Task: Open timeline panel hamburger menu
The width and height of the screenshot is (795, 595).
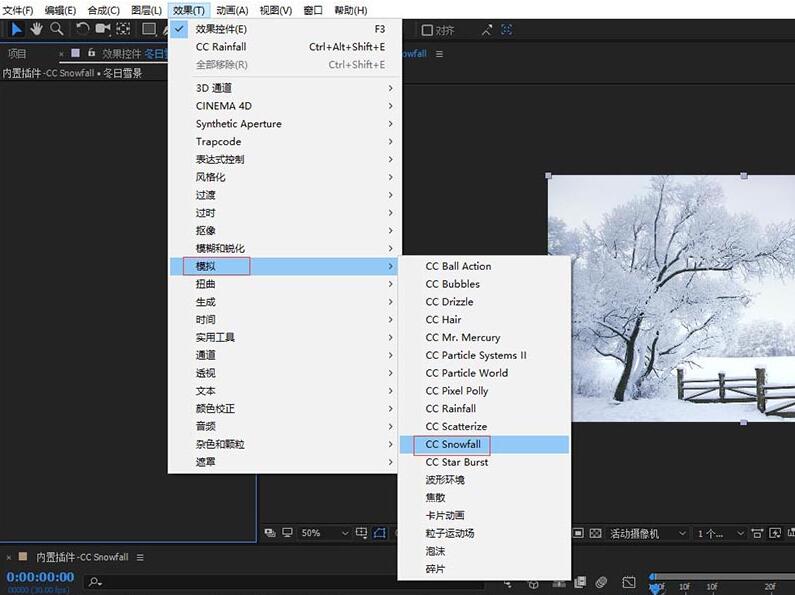Action: (x=140, y=557)
